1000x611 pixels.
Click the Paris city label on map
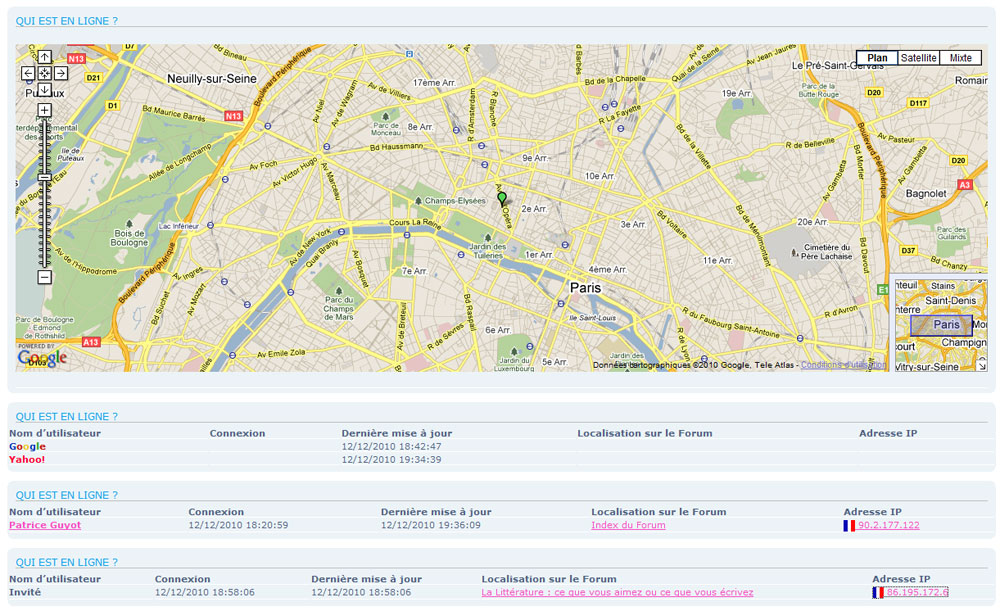[585, 288]
